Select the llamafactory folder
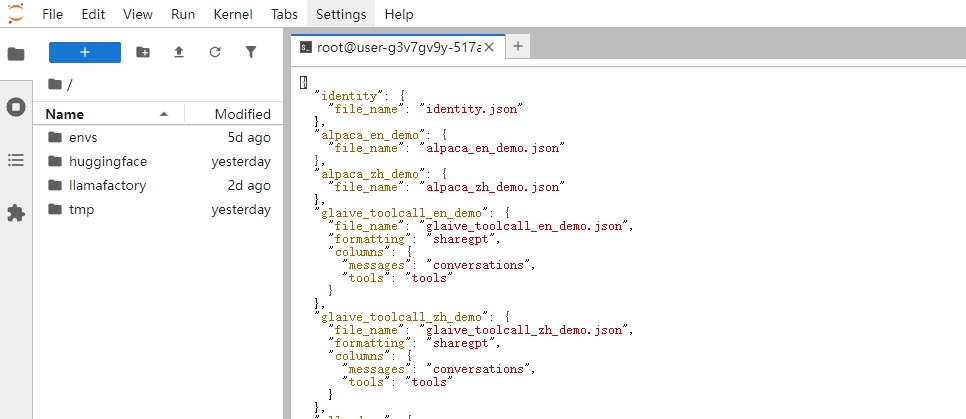This screenshot has height=419, width=966. tap(107, 185)
